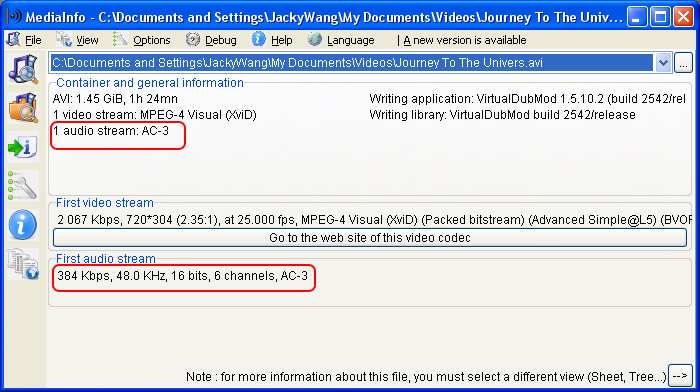The height and width of the screenshot is (392, 700).
Task: Open the View menu
Action: click(87, 40)
